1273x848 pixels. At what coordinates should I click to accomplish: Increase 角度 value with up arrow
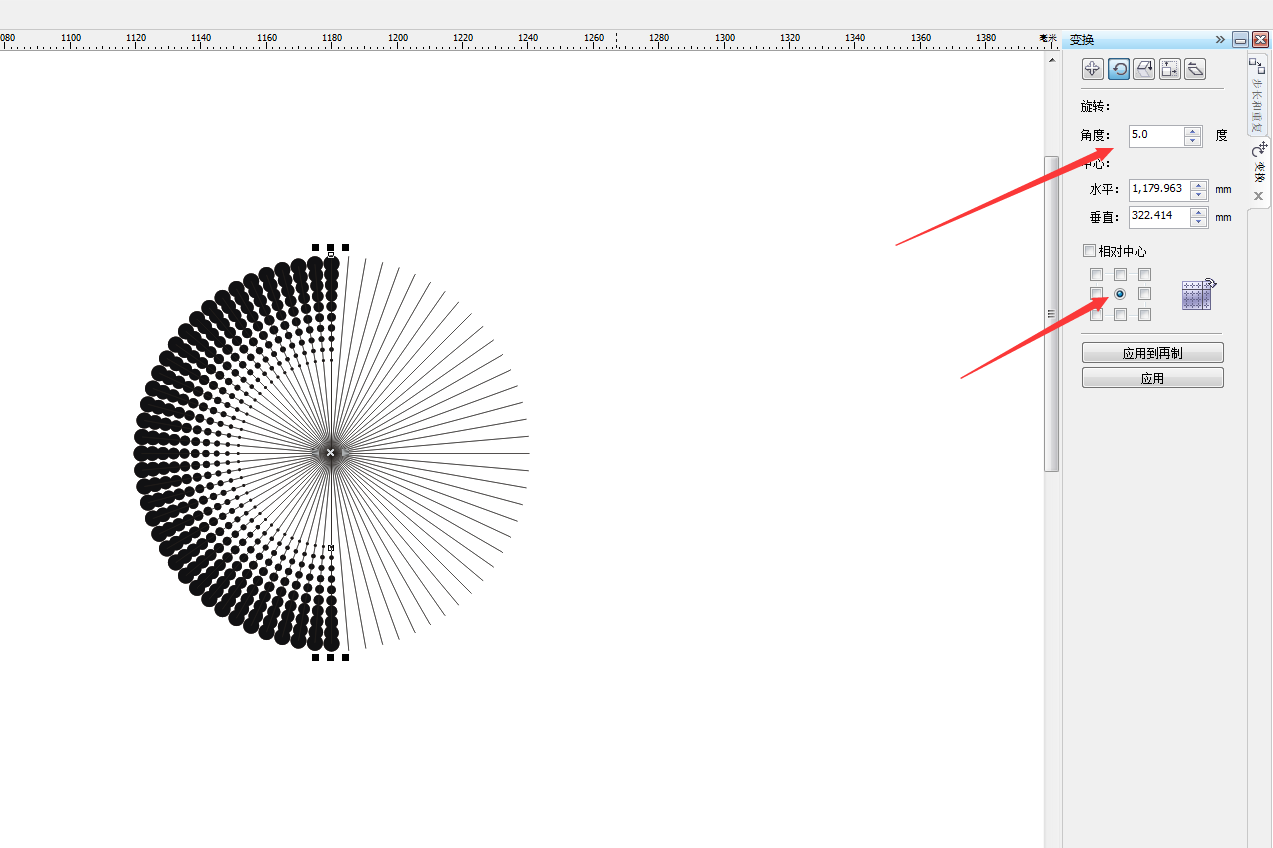click(1192, 131)
